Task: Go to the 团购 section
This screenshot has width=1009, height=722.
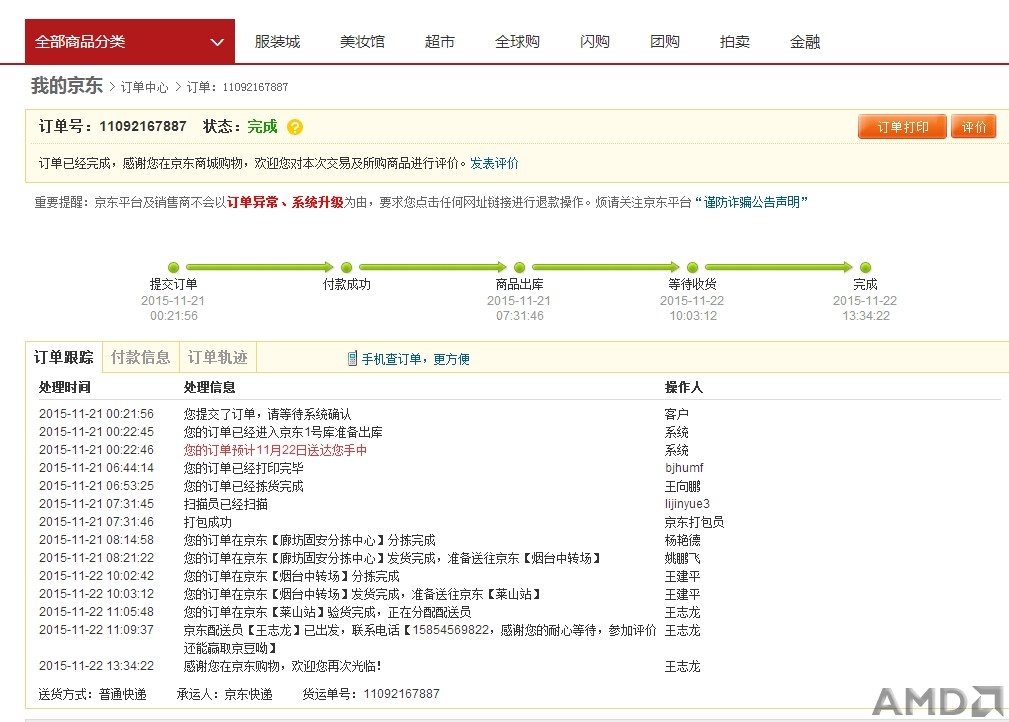Action: coord(664,42)
